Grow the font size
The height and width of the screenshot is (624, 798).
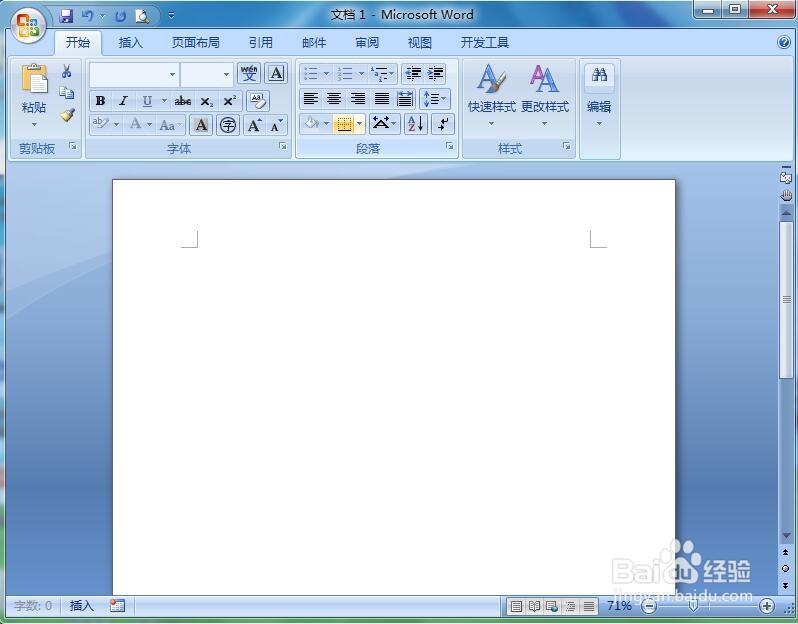[x=254, y=124]
